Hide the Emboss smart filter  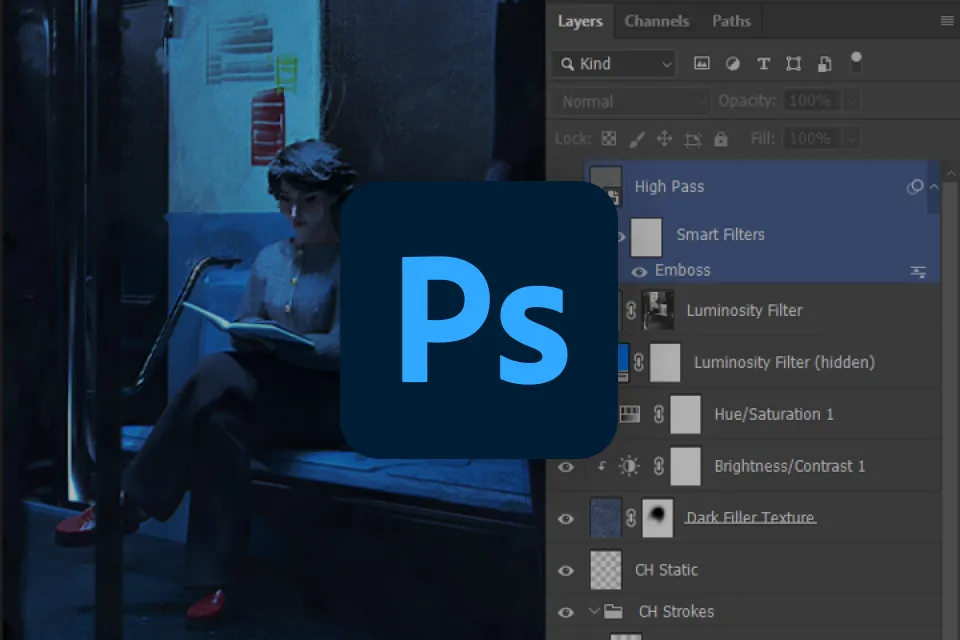pyautogui.click(x=639, y=271)
